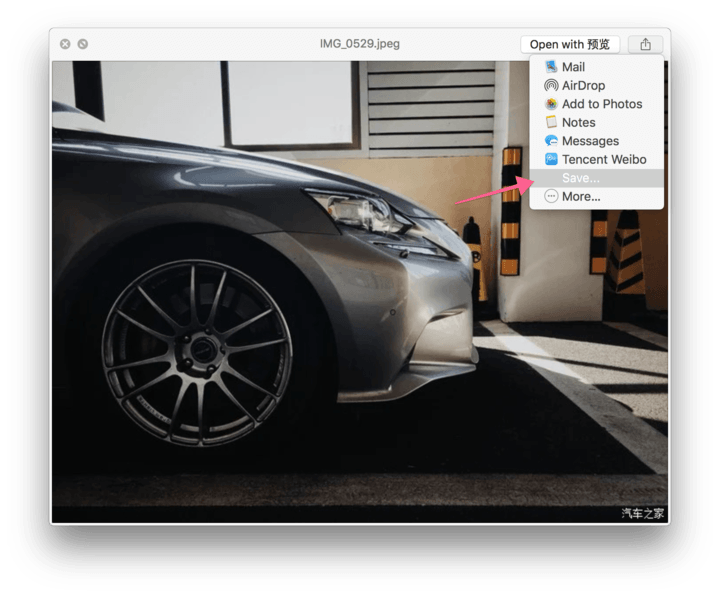Close the Quick Look preview window

click(65, 44)
